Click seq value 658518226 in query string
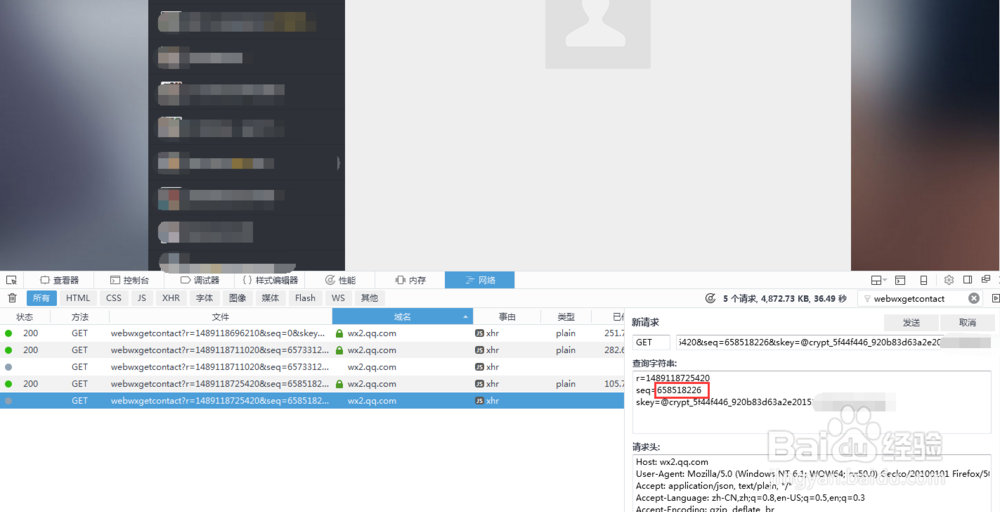This screenshot has width=1000, height=512. [680, 390]
